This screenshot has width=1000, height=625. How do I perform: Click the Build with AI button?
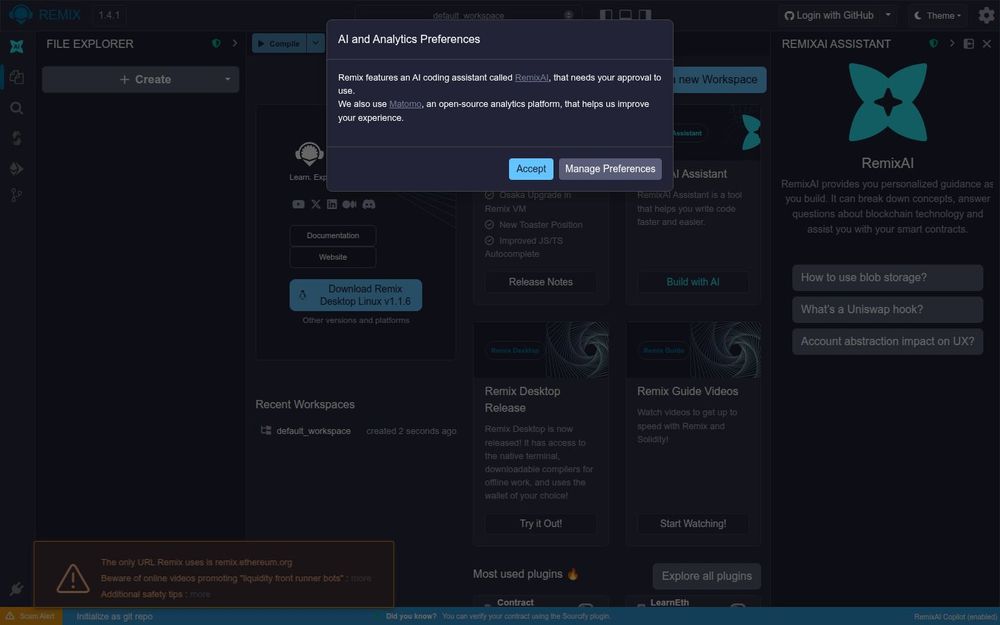693,282
